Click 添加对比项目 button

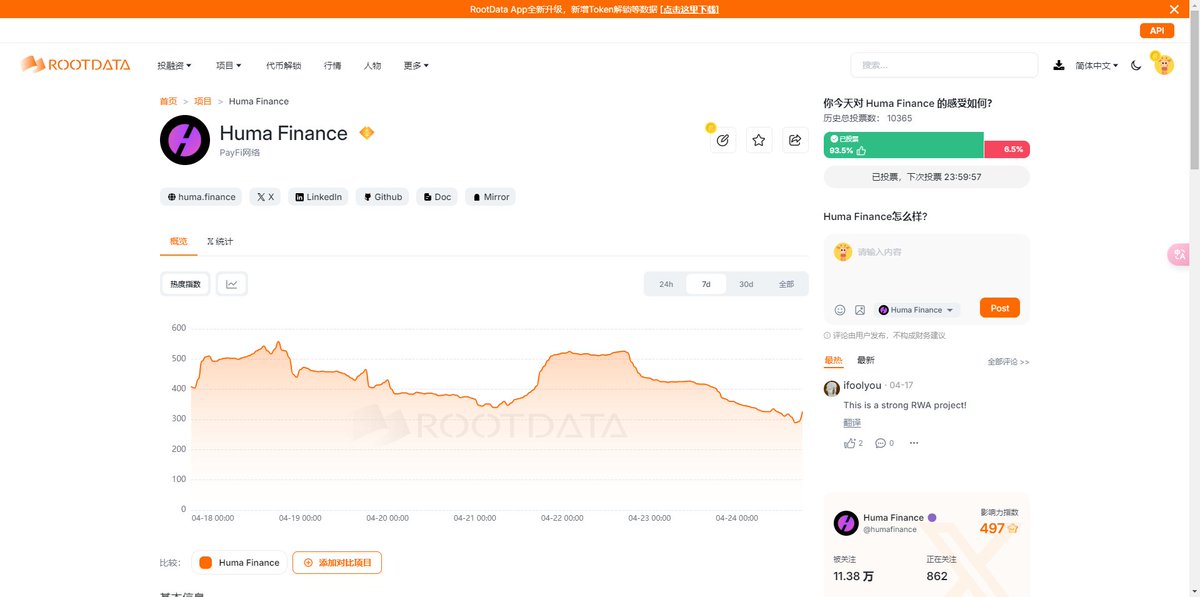pyautogui.click(x=337, y=563)
